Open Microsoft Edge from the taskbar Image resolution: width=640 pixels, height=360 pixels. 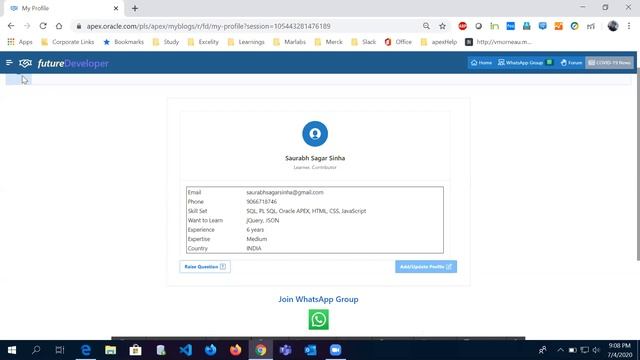(x=86, y=350)
